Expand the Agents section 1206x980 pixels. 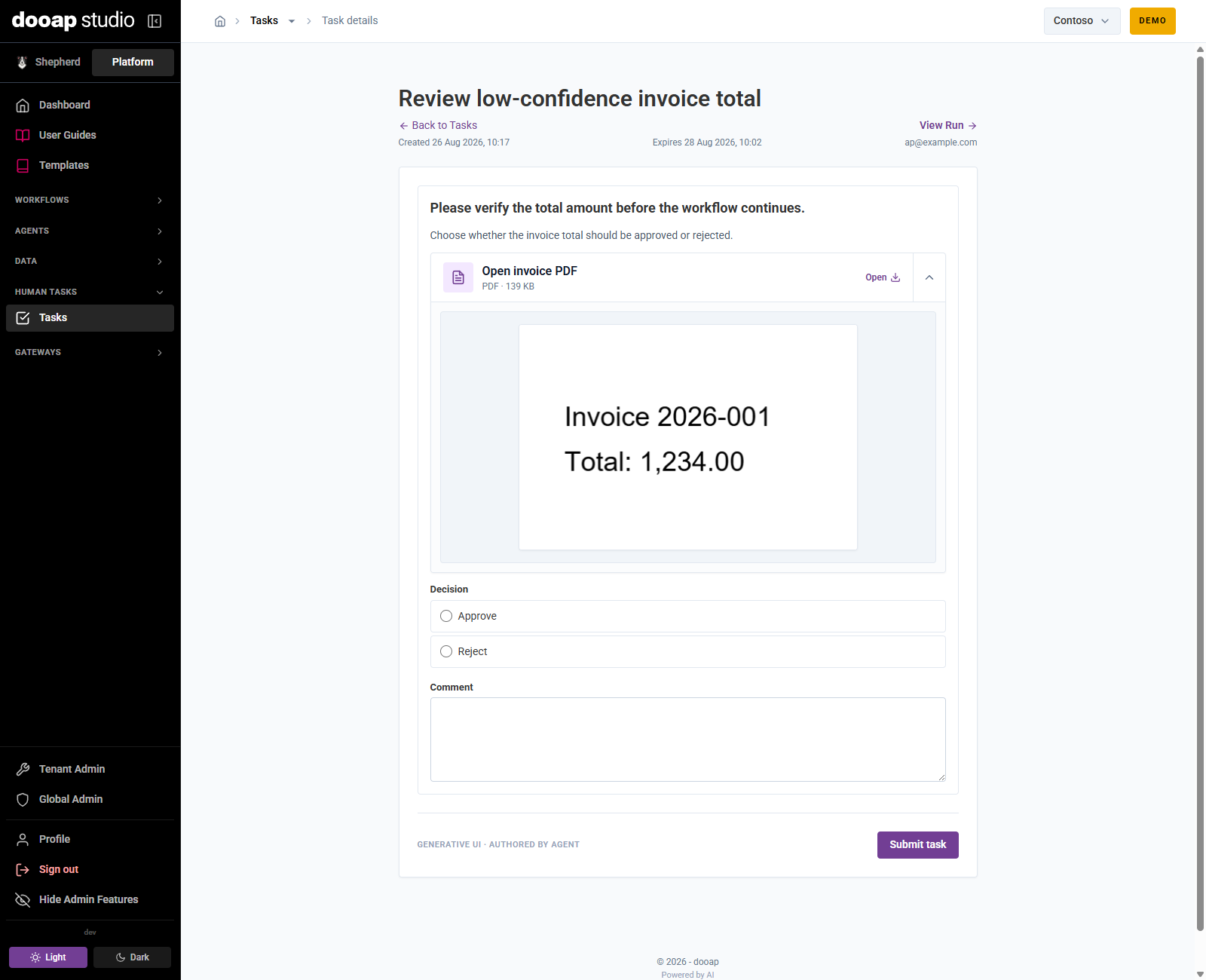click(x=90, y=231)
